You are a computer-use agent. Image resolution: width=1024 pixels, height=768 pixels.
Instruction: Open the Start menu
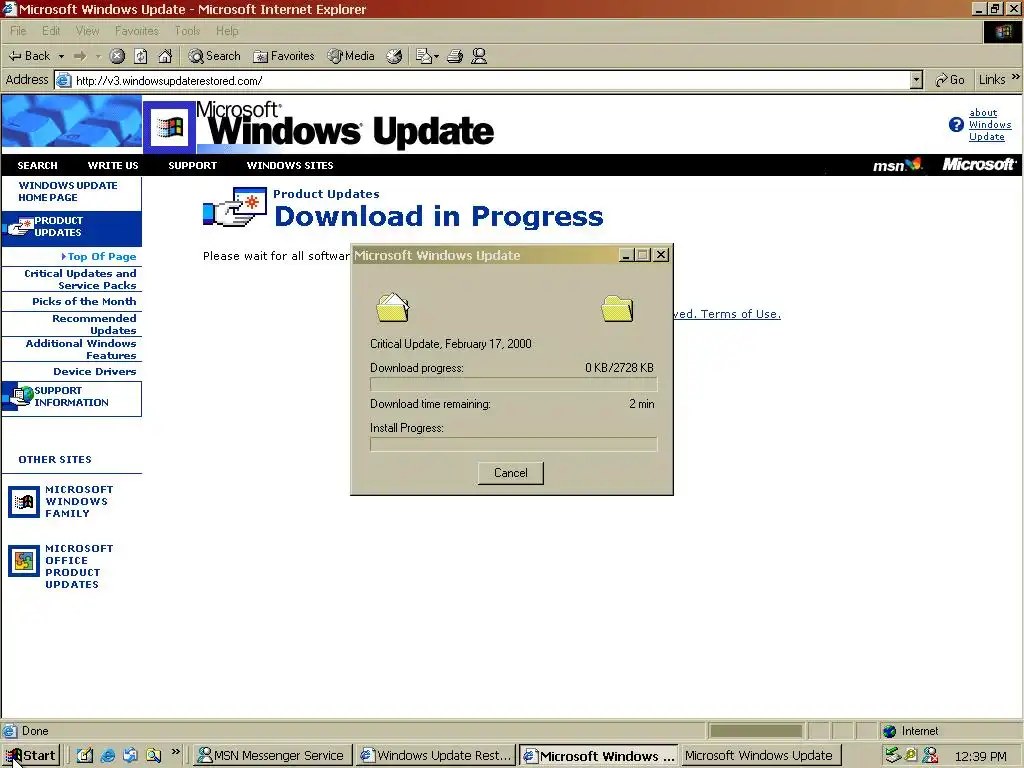tap(31, 756)
